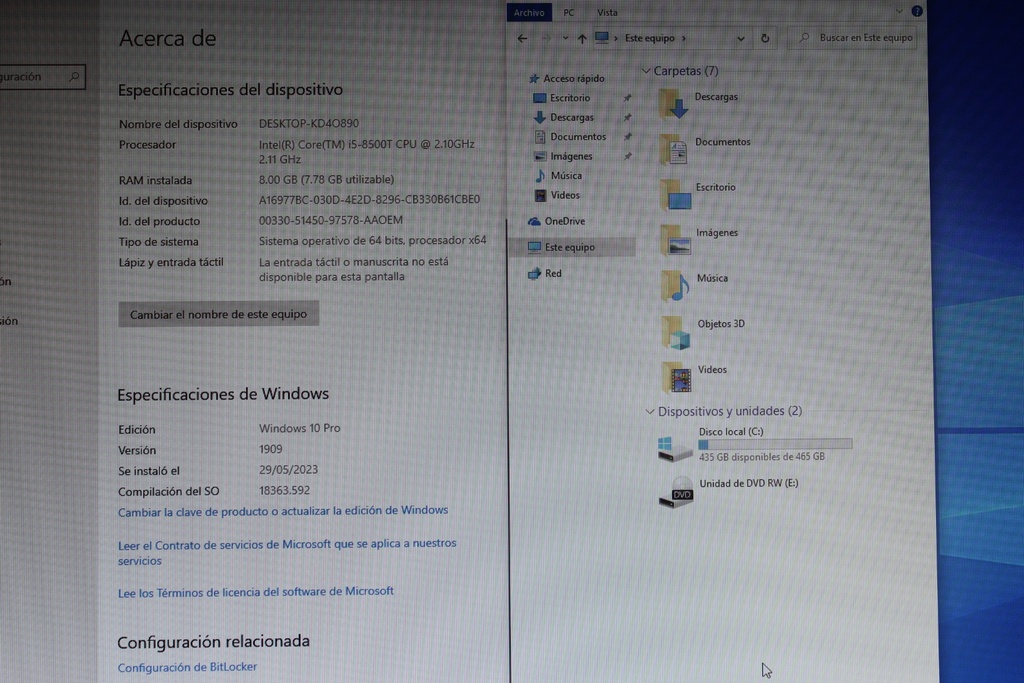Select the Escritorio folder icon
1024x683 pixels.
click(675, 195)
